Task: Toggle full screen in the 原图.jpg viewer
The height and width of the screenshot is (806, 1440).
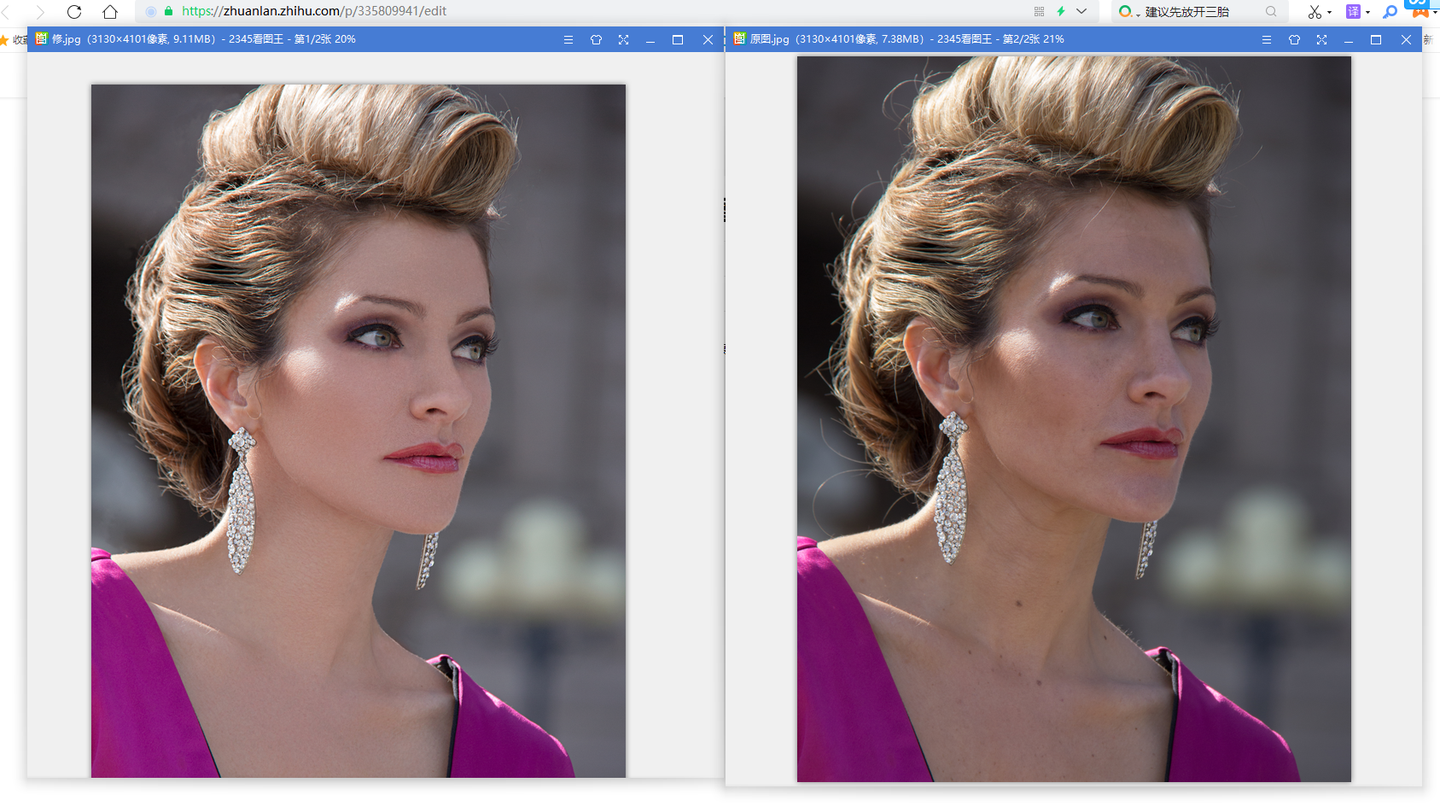Action: tap(1321, 40)
